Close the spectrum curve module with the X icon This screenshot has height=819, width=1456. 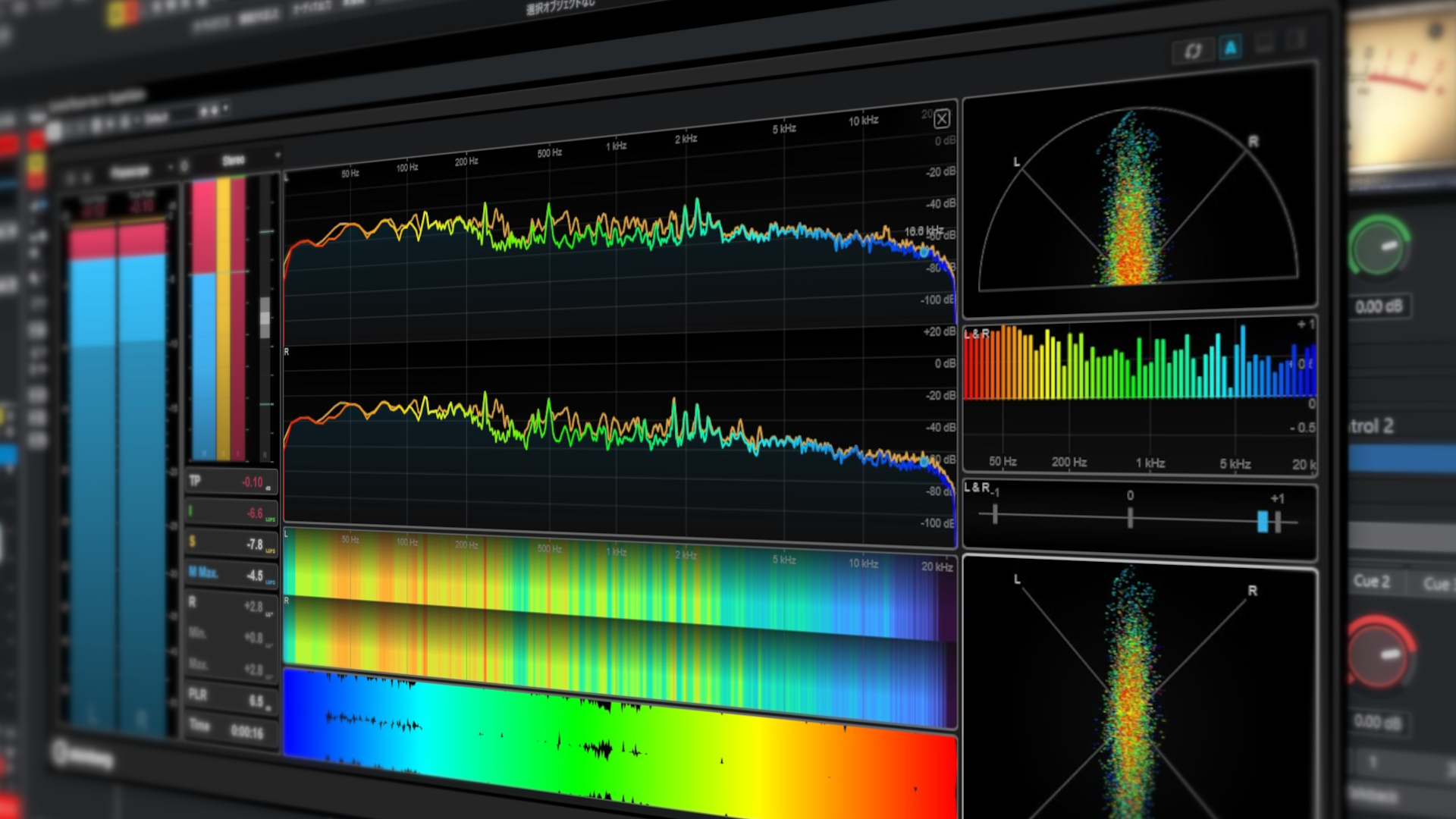(942, 118)
